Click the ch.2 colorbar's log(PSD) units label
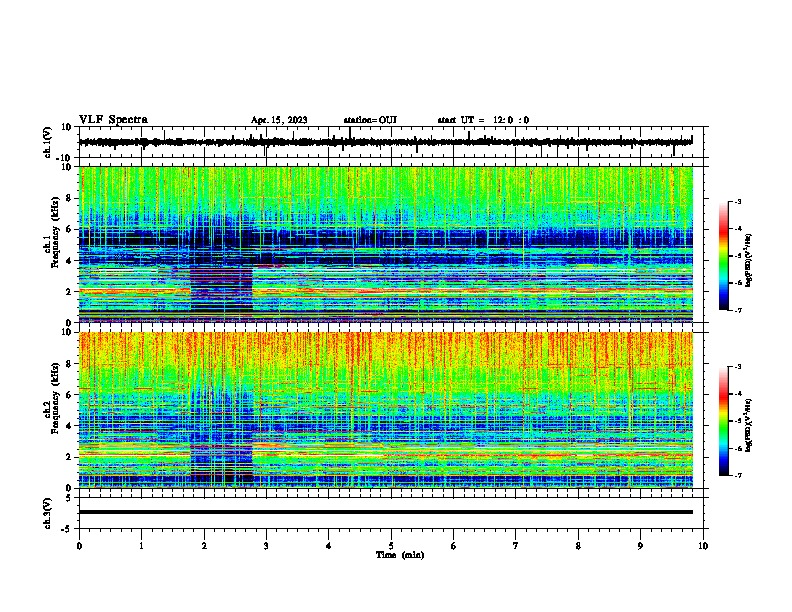Viewport: 792px width, 612px height. coord(749,425)
